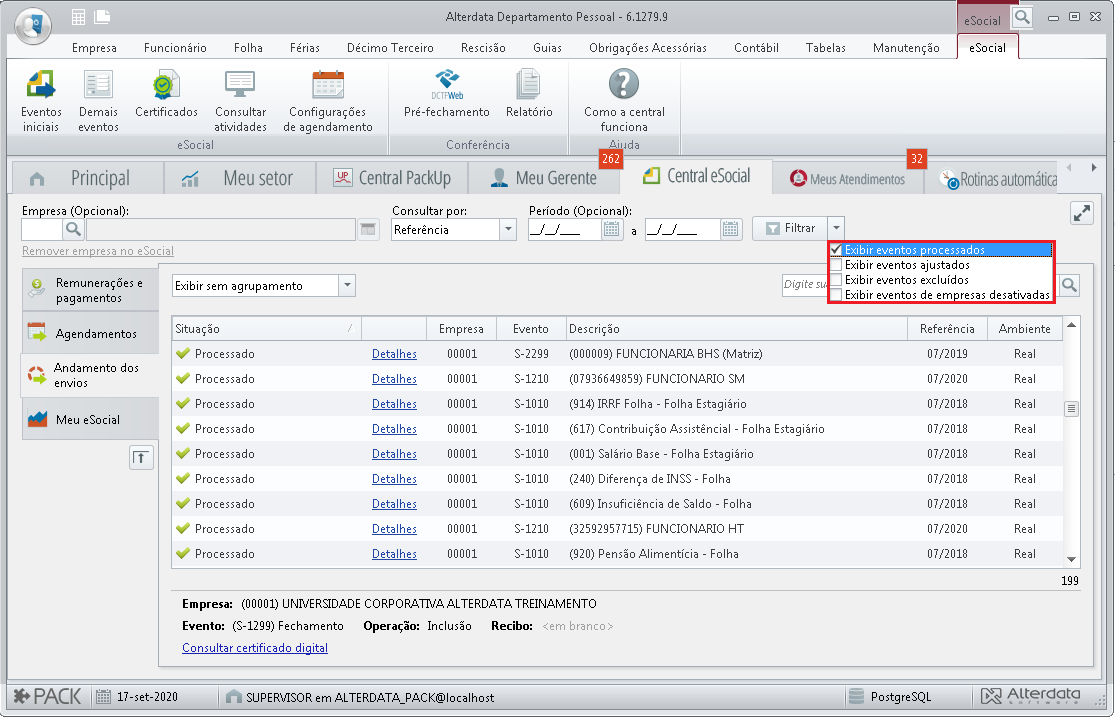Open the Meu eSocial sidebar section
Image resolution: width=1115 pixels, height=717 pixels.
[90, 419]
